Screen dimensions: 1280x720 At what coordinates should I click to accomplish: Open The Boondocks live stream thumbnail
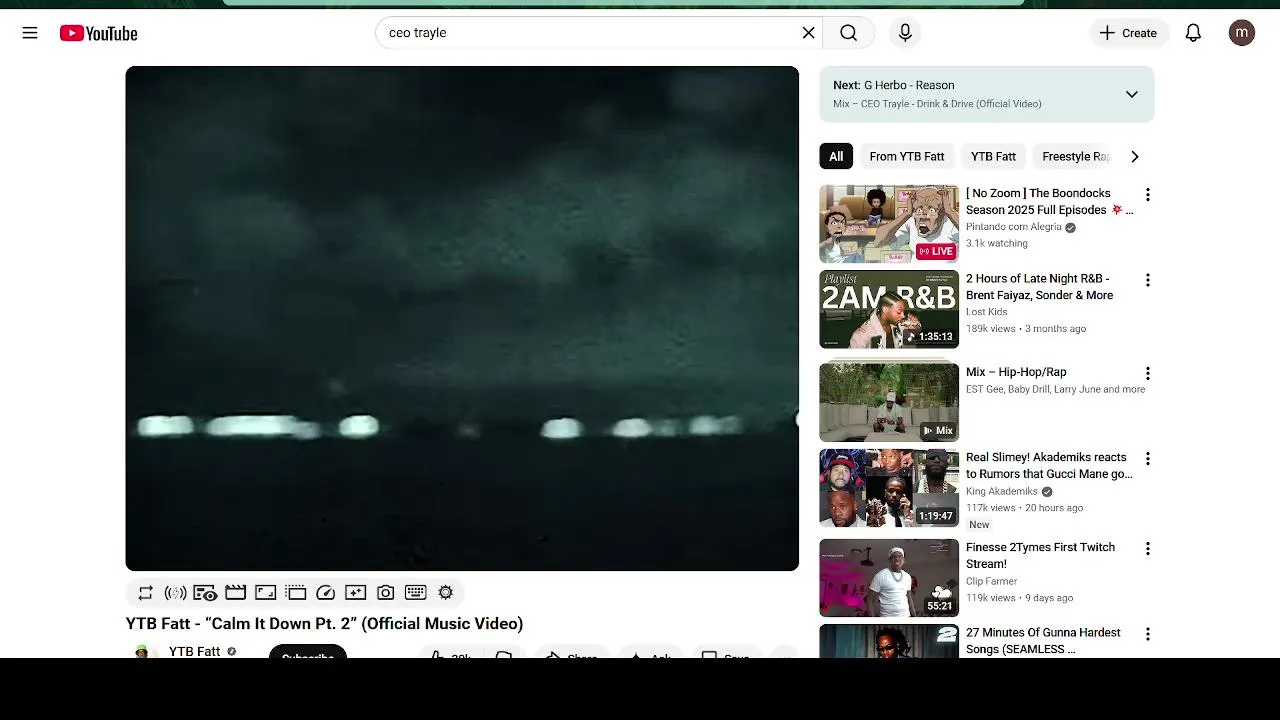[x=889, y=224]
